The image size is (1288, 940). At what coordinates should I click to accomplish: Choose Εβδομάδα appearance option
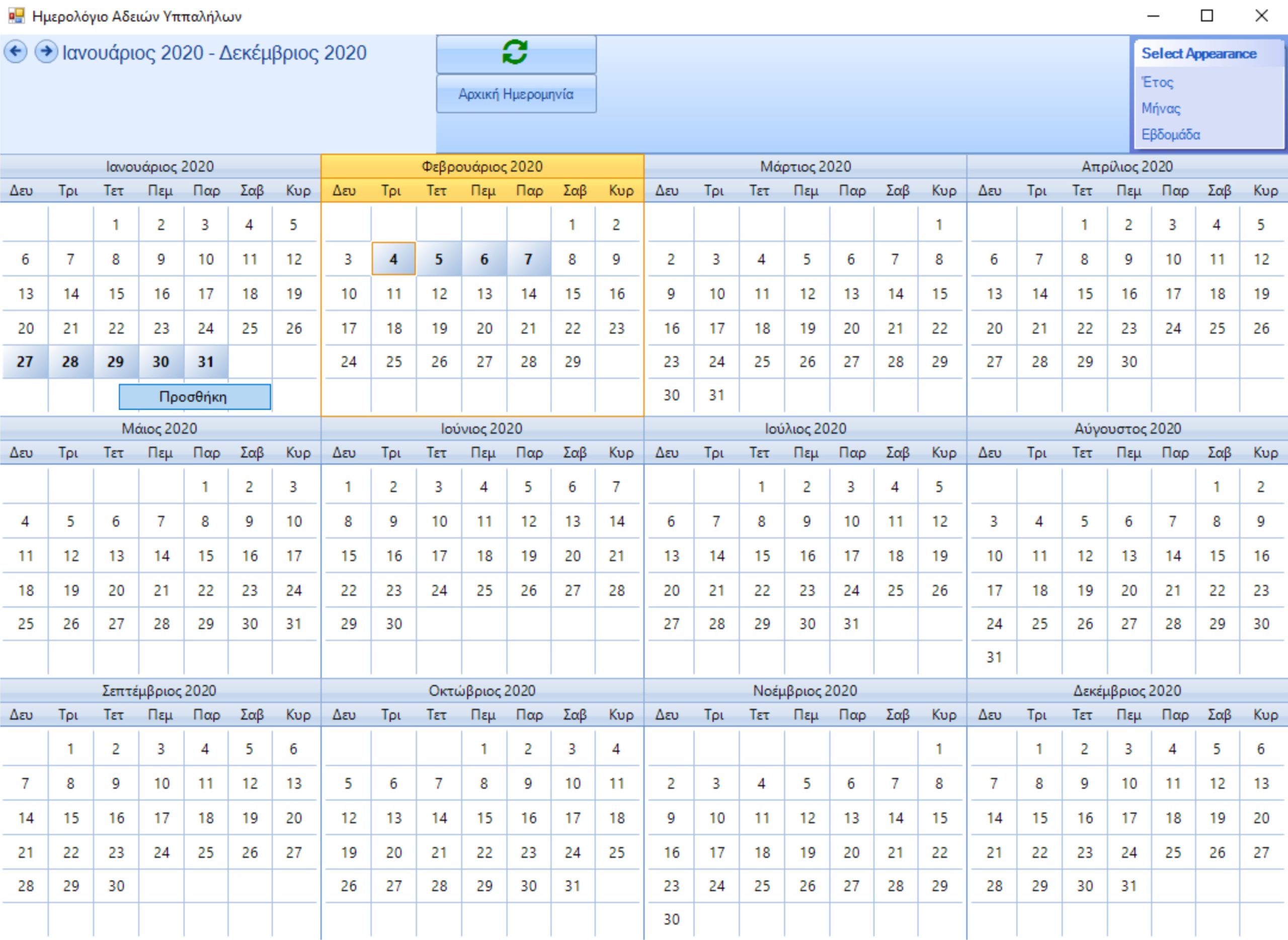(x=1170, y=135)
